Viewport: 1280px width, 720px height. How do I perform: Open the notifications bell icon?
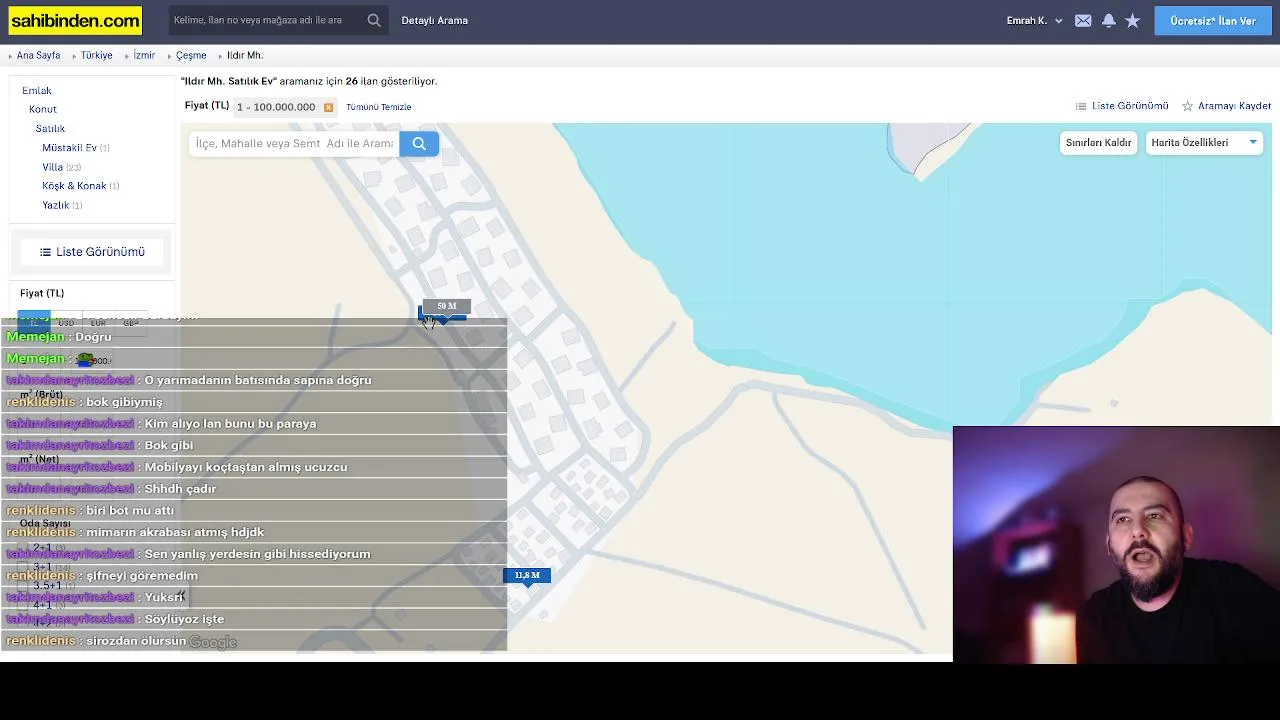[1109, 20]
